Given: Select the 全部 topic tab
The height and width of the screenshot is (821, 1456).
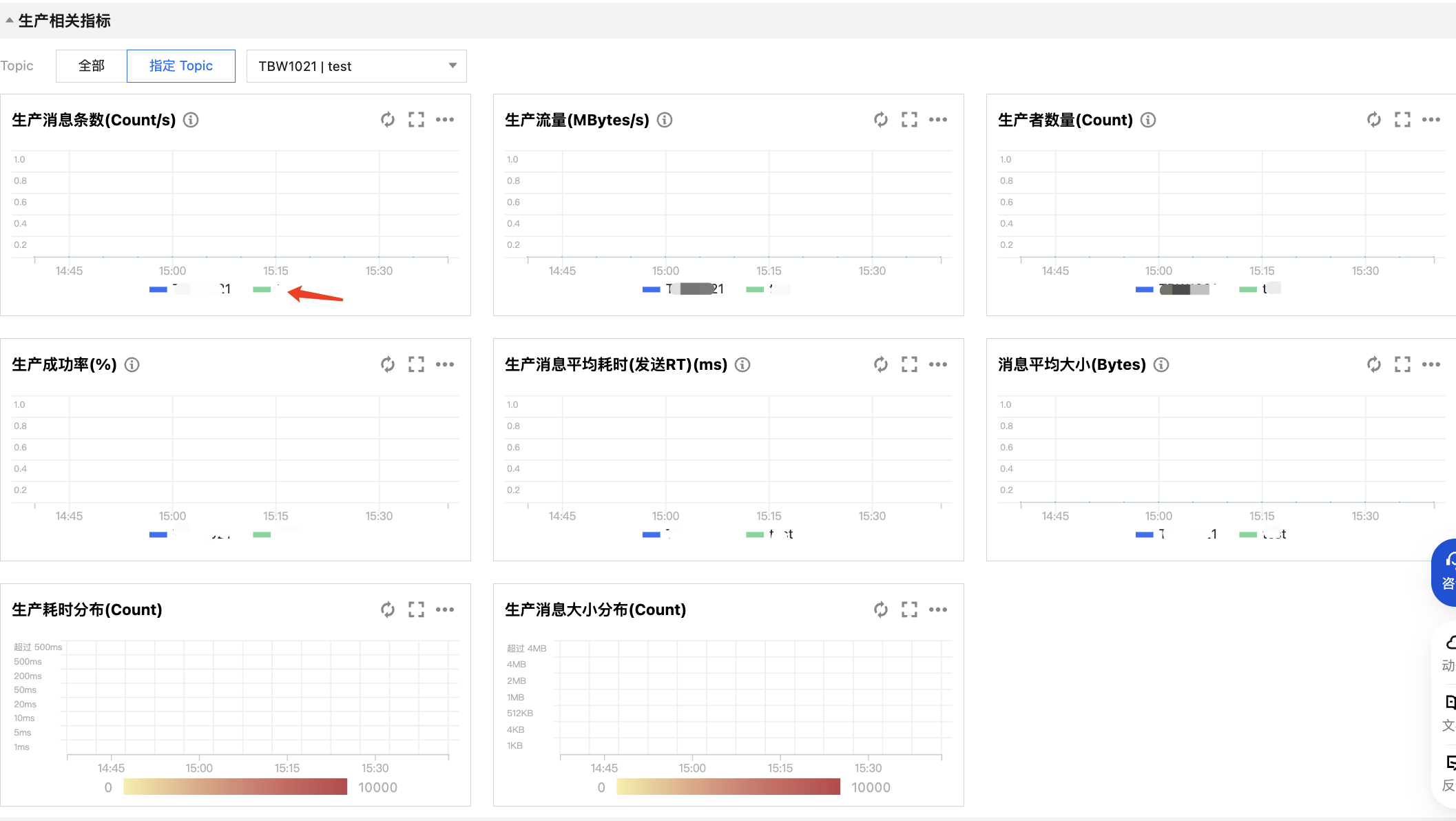Looking at the screenshot, I should [92, 66].
